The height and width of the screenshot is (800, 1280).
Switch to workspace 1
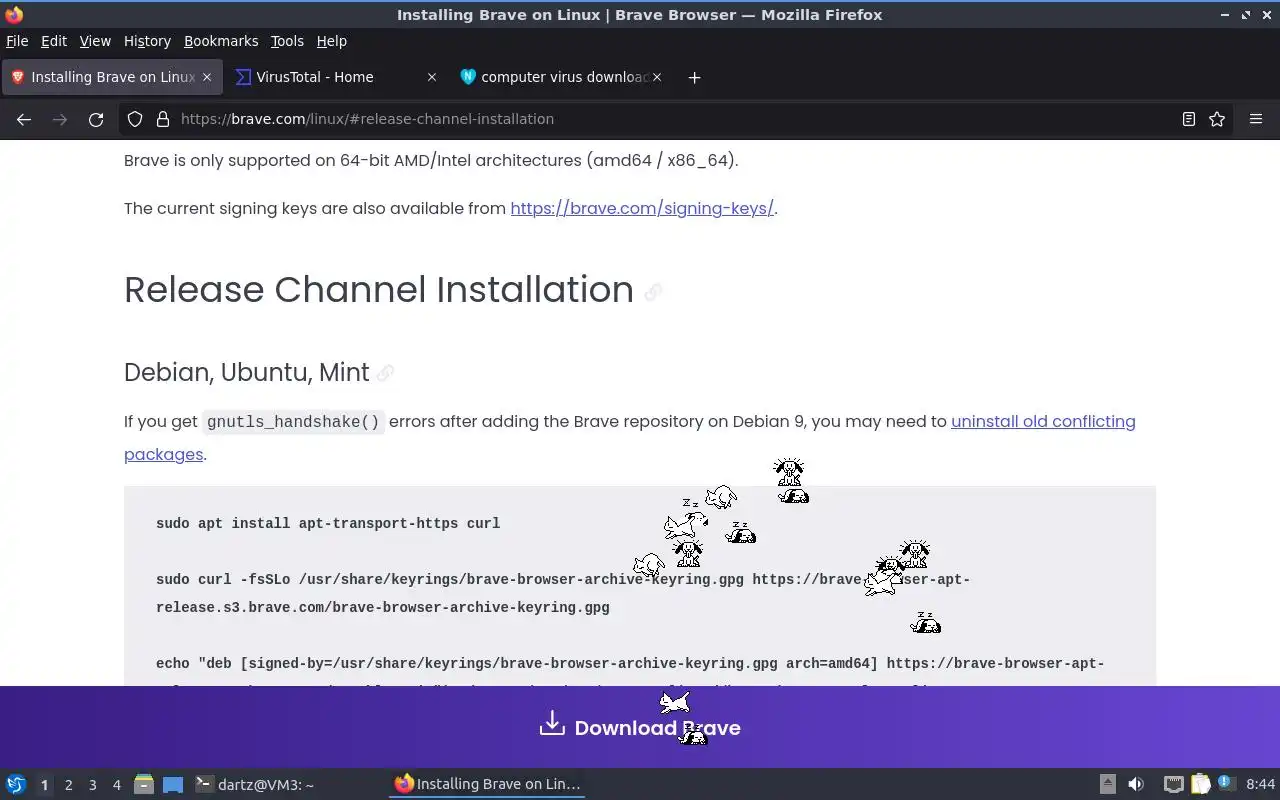44,785
